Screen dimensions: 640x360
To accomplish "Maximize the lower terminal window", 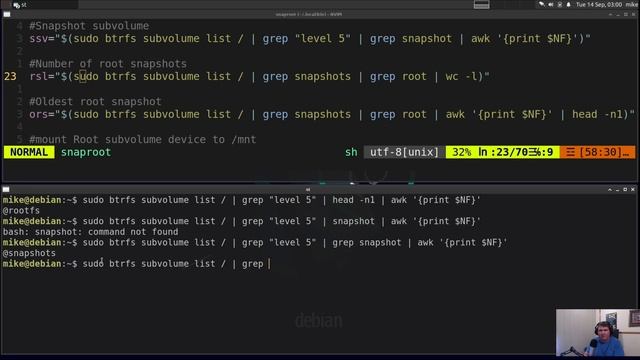I will pos(625,189).
